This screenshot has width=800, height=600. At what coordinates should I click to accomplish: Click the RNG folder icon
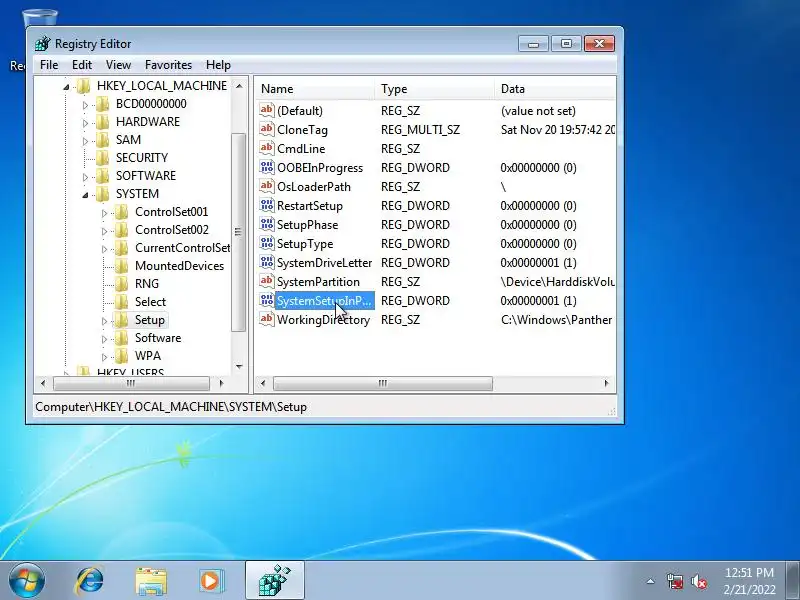(x=121, y=283)
